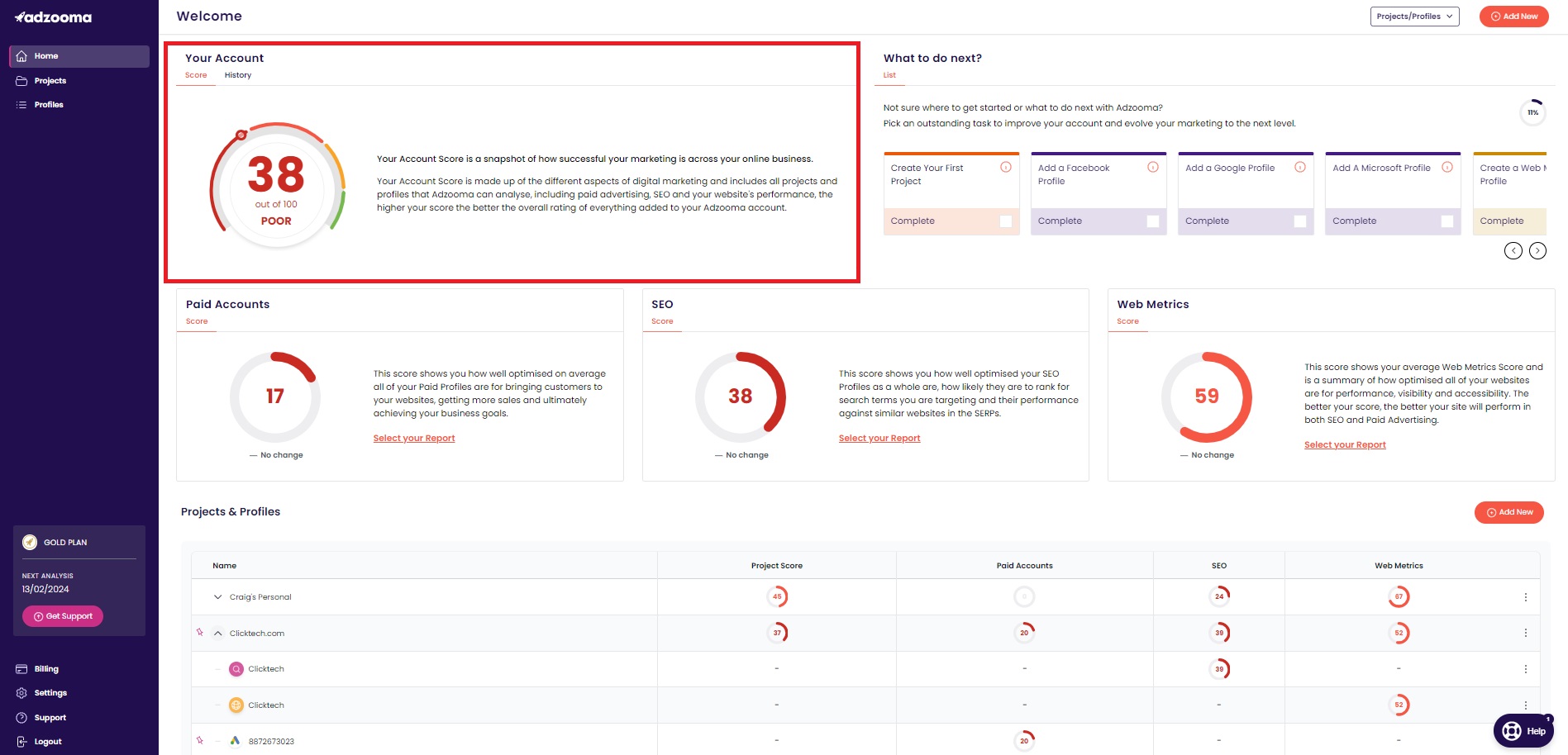Screen dimensions: 1568x755
Task: Show info for Add a Google Profile
Action: point(1300,167)
